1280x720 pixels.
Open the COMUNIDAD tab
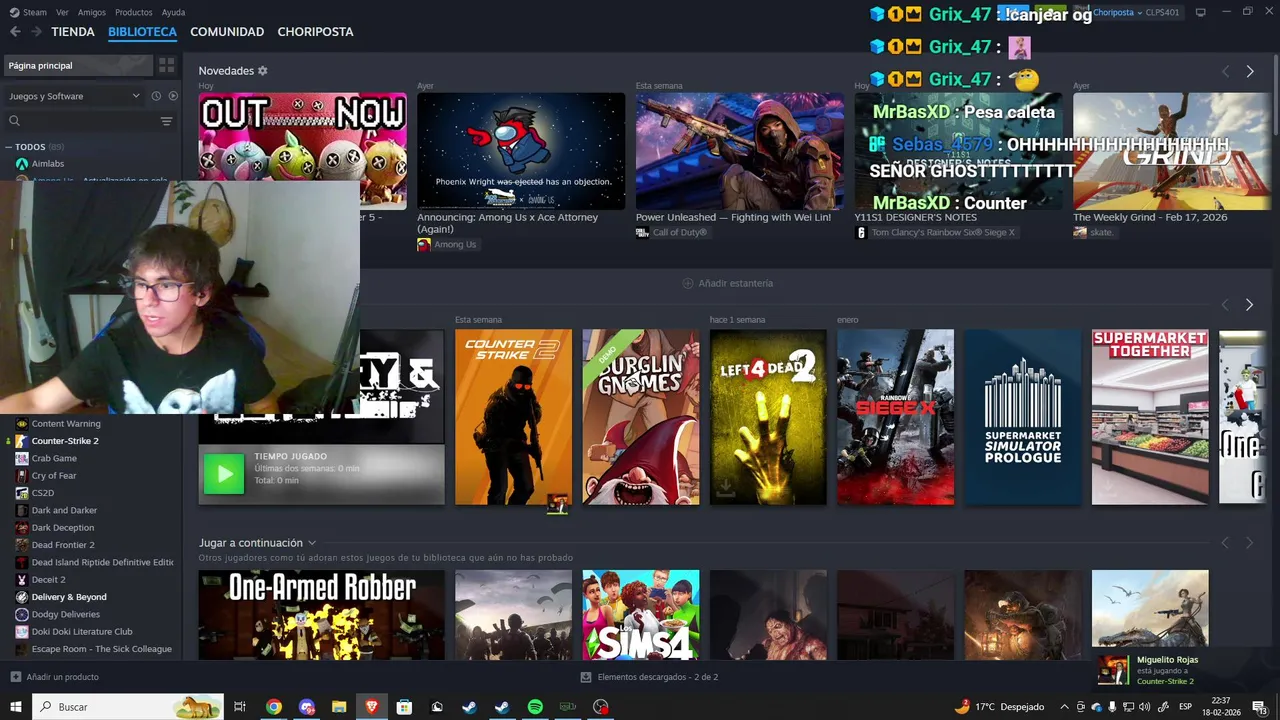click(227, 32)
